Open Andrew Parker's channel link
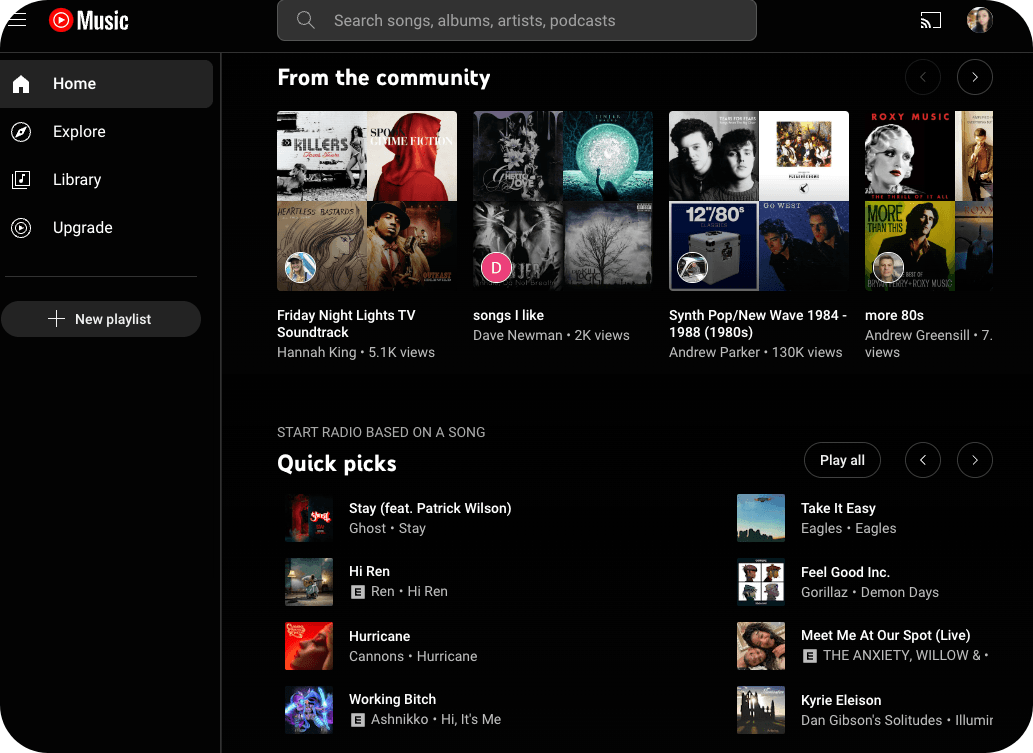 click(x=714, y=352)
